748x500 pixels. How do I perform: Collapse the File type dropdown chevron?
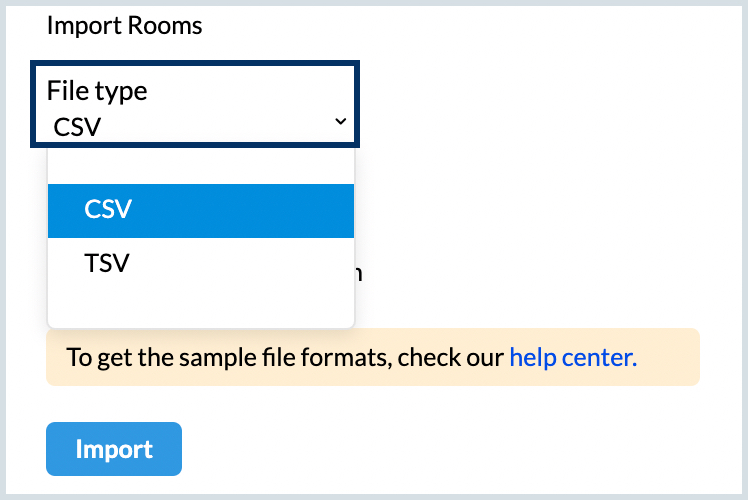point(340,121)
